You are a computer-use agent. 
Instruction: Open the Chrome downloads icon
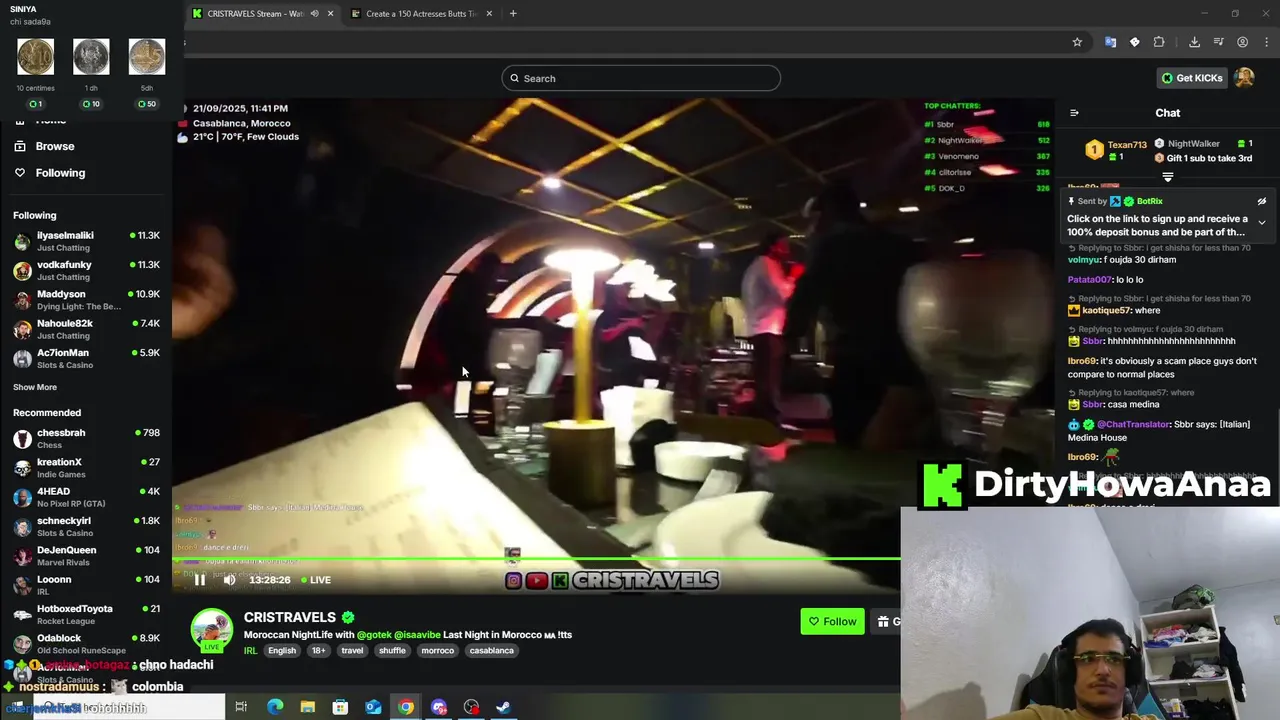point(1194,42)
